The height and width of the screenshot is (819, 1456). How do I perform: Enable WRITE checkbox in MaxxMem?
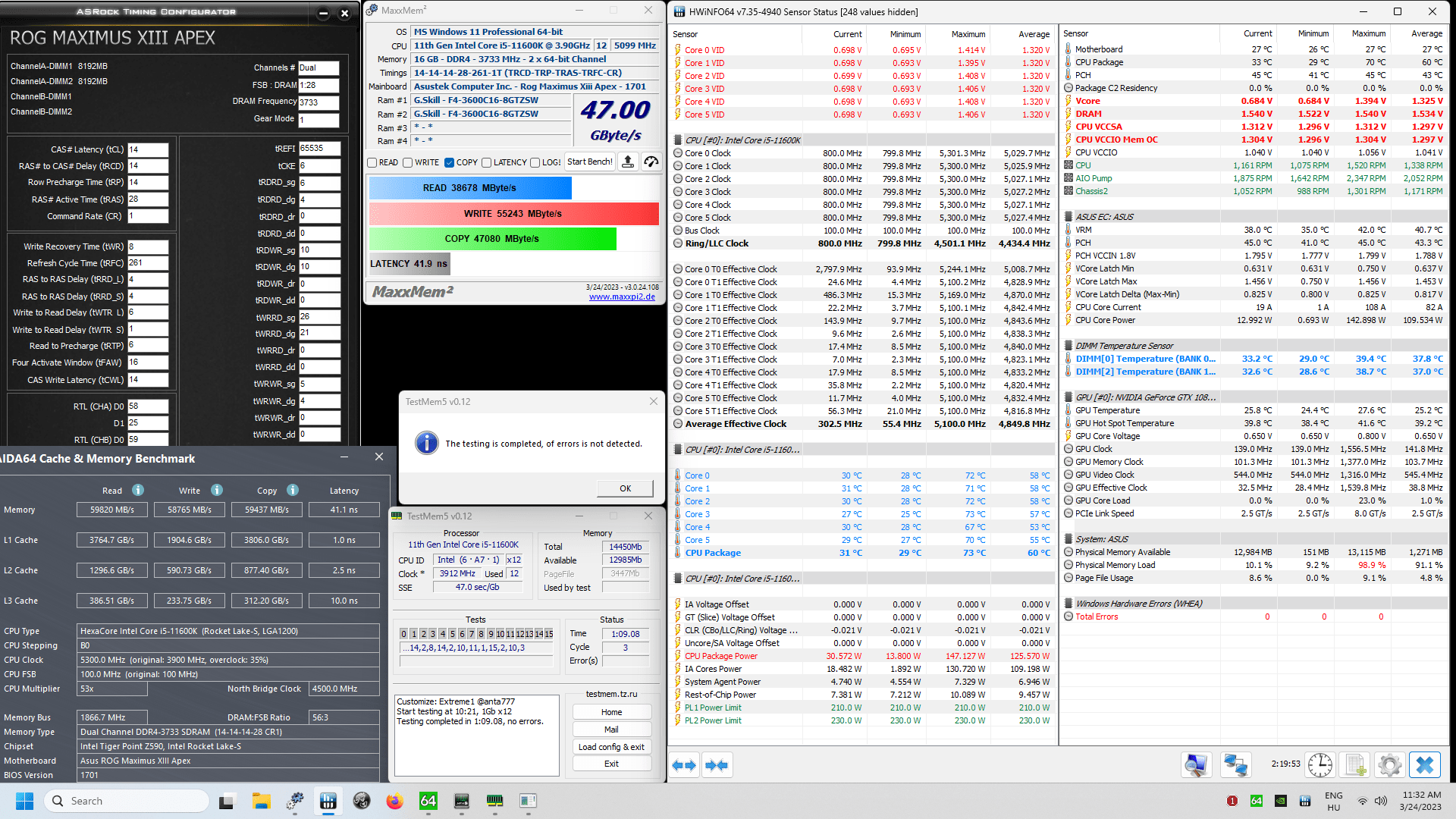(407, 162)
